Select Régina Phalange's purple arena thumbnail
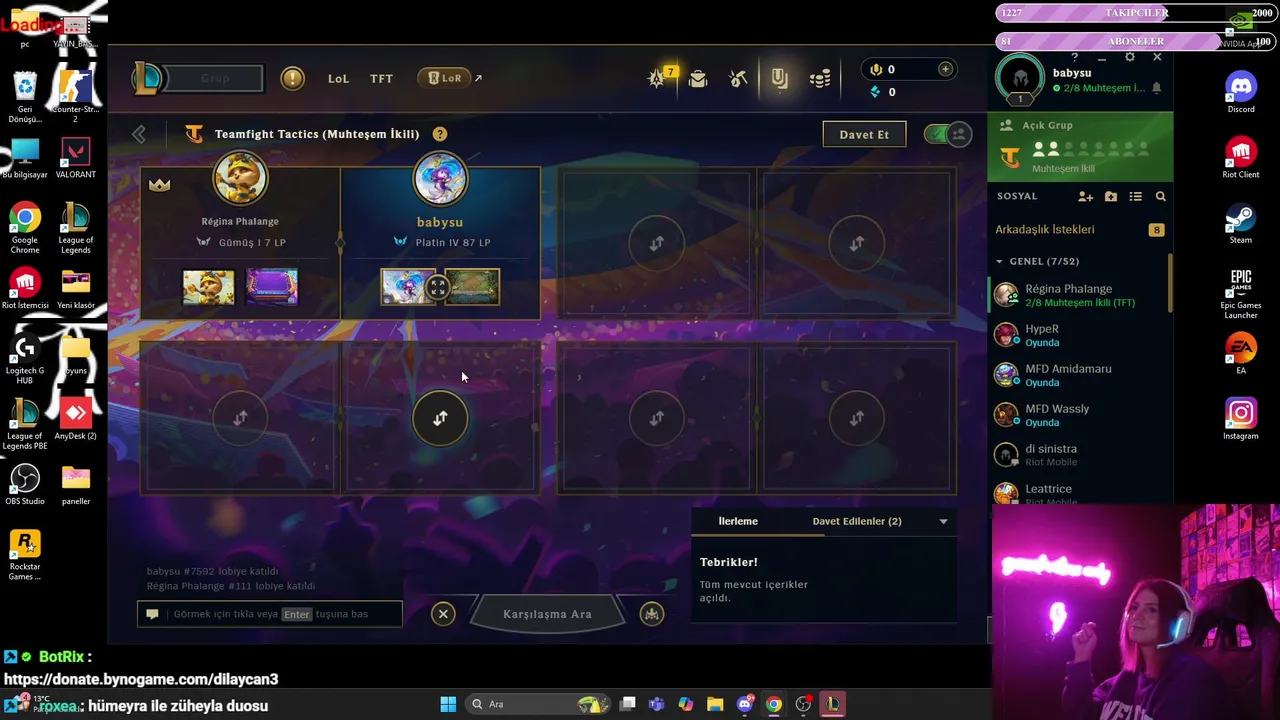The height and width of the screenshot is (720, 1280). pos(272,287)
